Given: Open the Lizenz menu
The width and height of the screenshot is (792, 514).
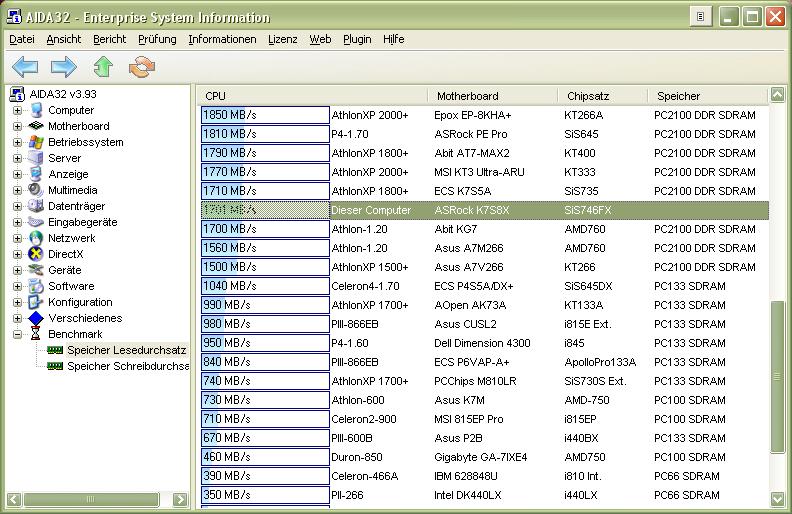Looking at the screenshot, I should click(283, 39).
